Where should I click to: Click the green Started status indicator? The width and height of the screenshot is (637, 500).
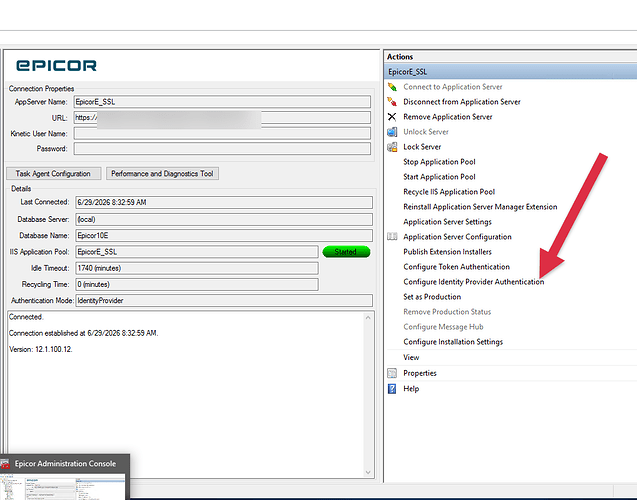346,252
